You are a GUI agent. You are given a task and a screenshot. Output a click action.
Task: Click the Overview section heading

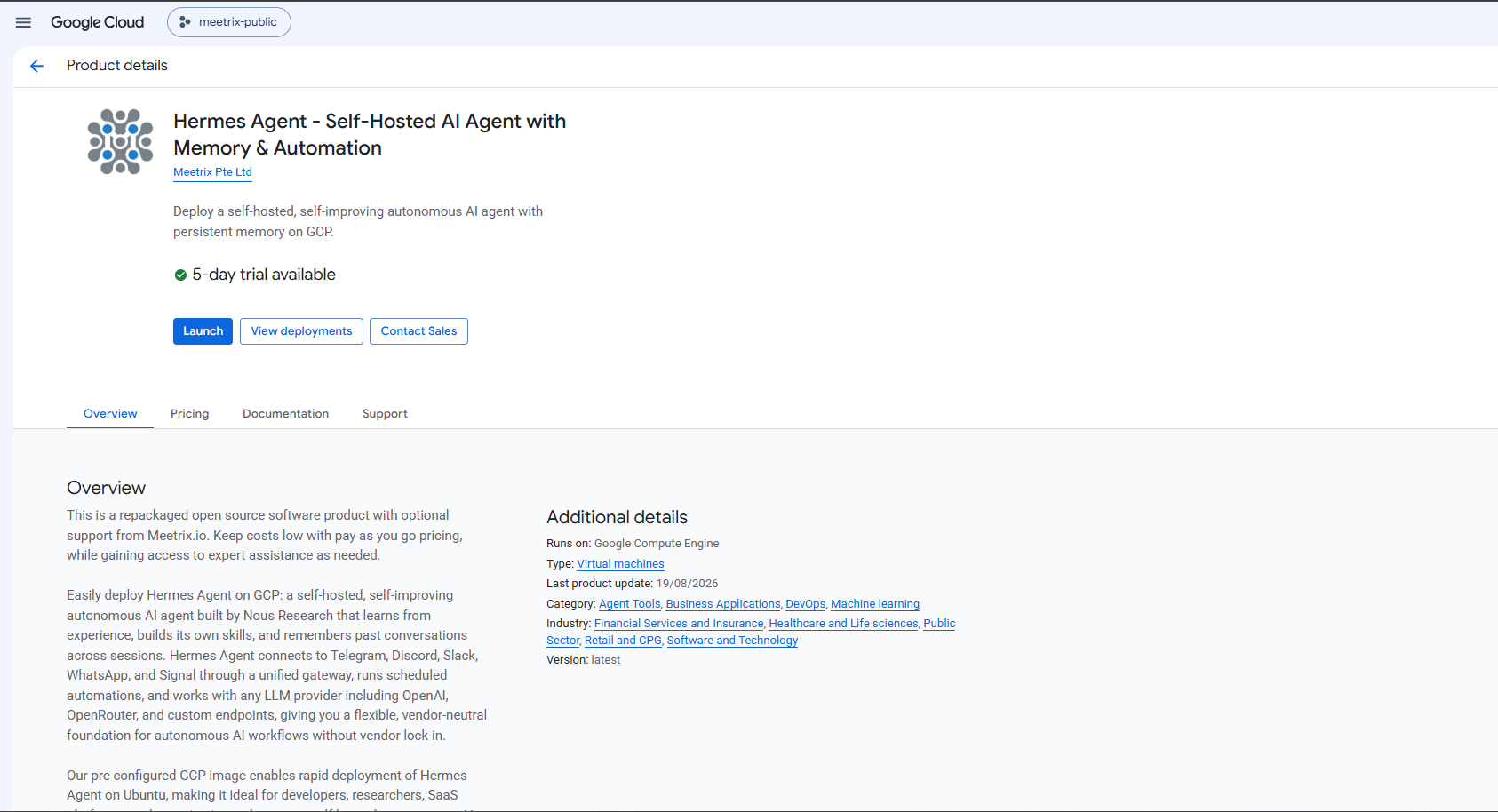tap(106, 488)
